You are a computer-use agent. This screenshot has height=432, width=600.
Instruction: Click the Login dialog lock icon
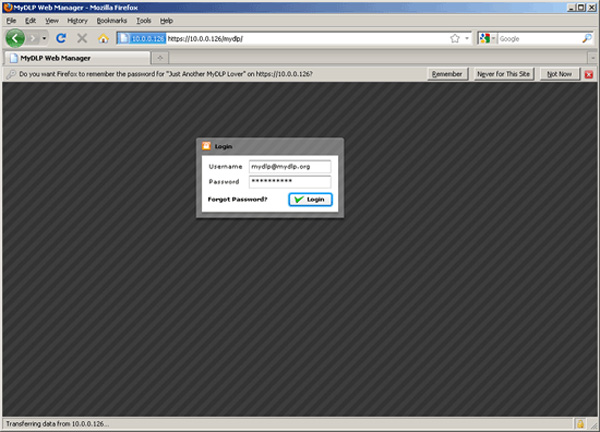pyautogui.click(x=207, y=146)
